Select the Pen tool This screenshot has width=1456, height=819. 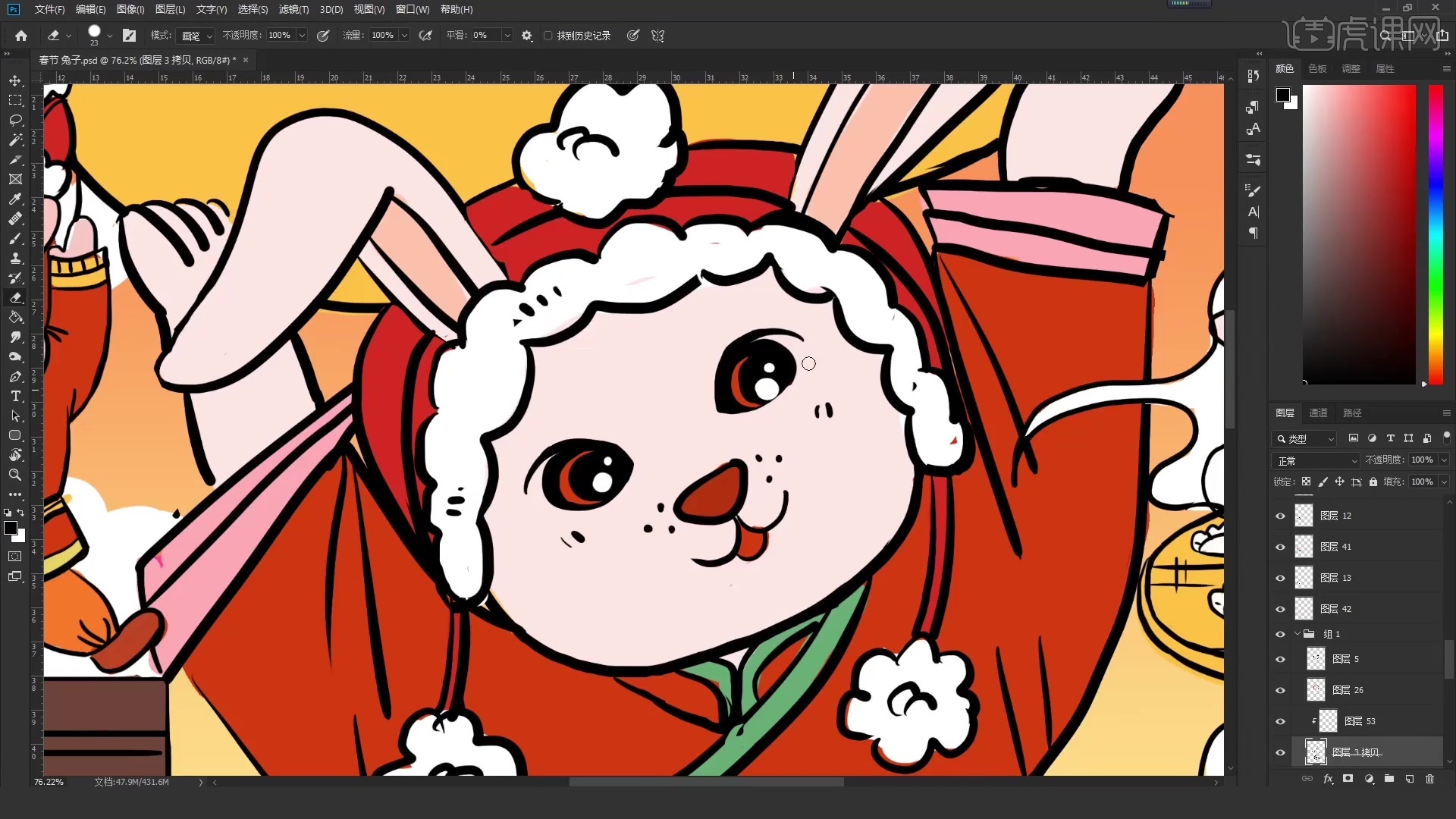pos(15,376)
